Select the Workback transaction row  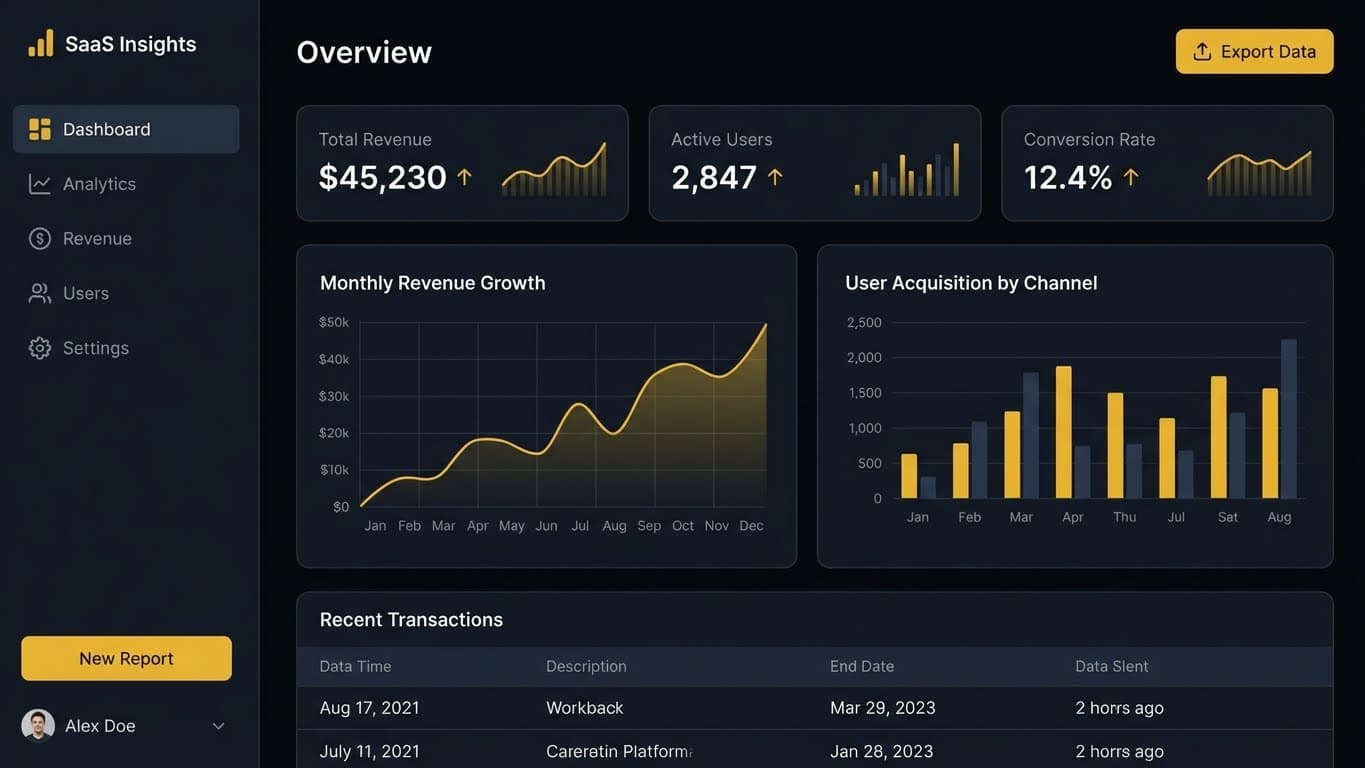coord(585,707)
